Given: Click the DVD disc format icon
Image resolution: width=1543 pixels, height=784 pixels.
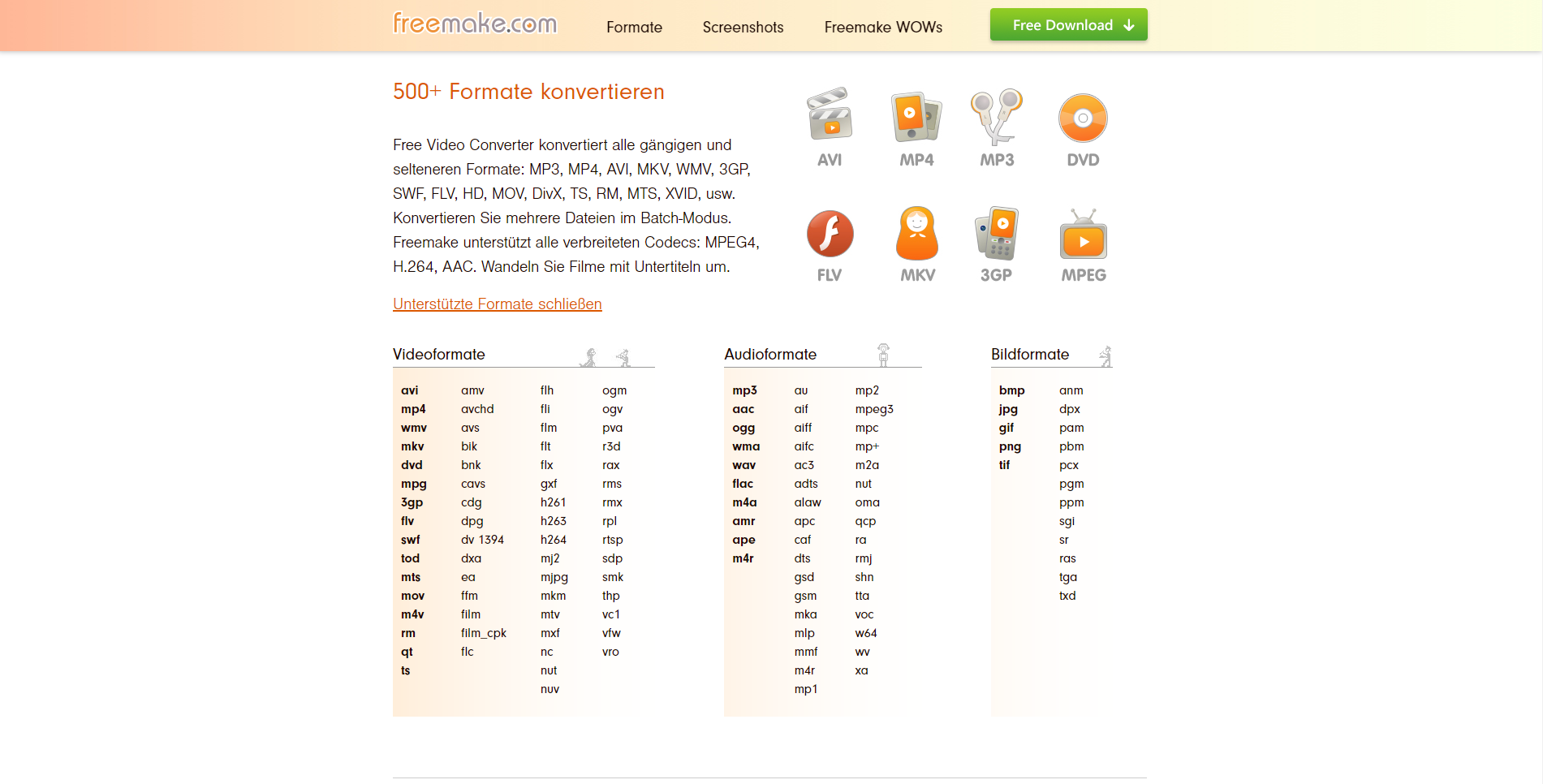Looking at the screenshot, I should 1083,118.
